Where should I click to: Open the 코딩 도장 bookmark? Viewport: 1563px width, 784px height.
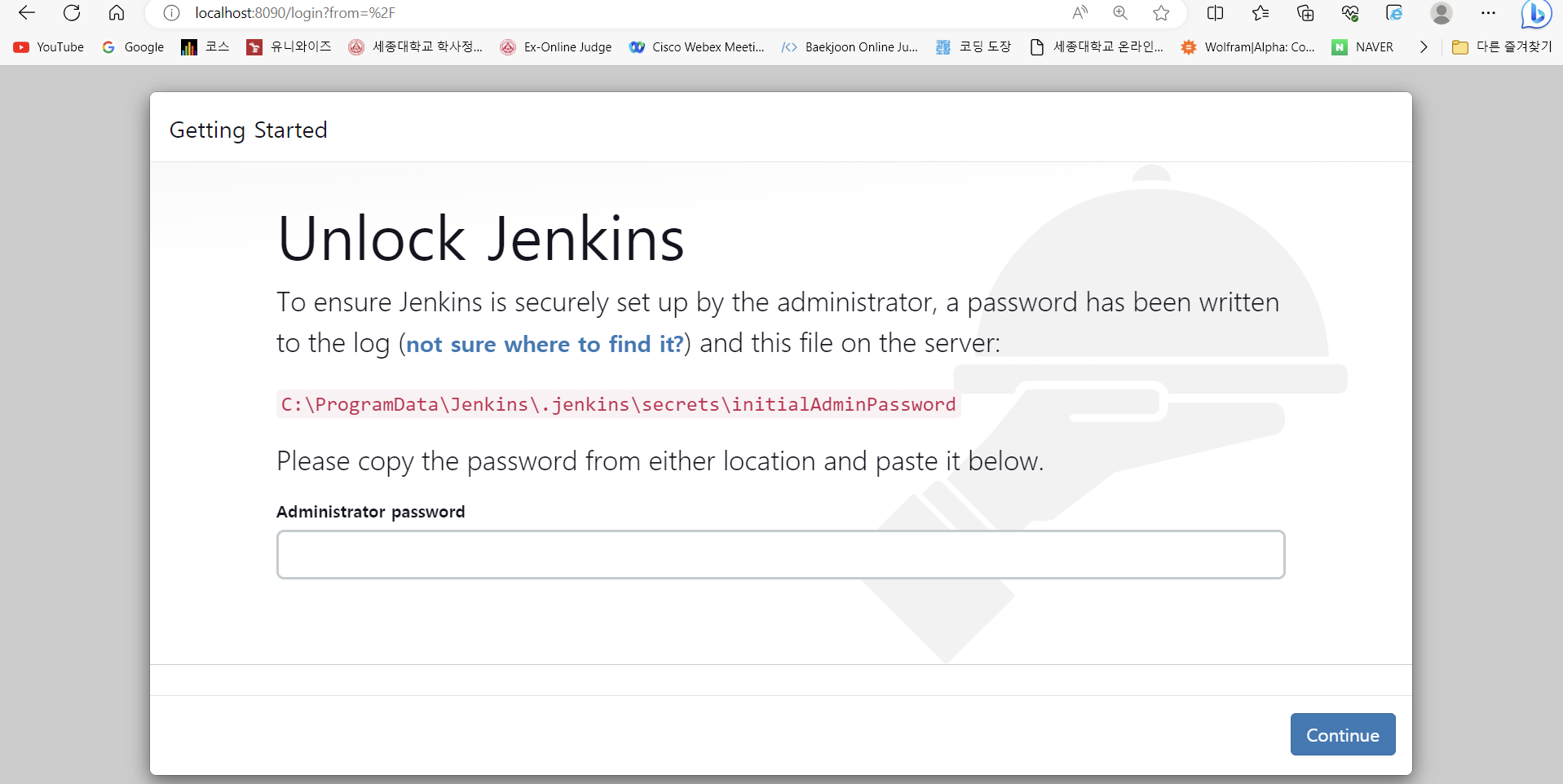[974, 47]
